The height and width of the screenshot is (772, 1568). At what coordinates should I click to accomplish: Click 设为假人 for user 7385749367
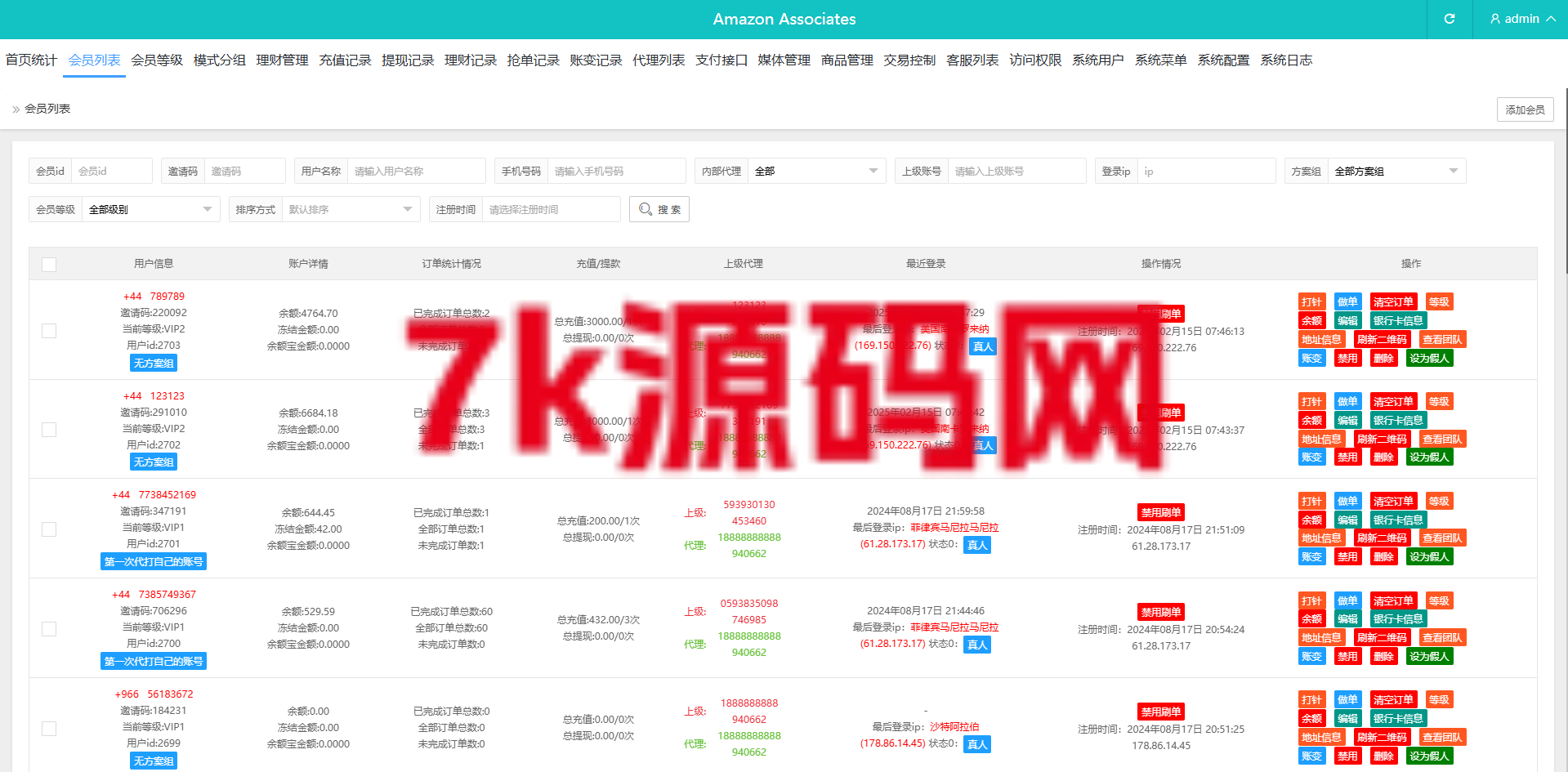pyautogui.click(x=1429, y=656)
